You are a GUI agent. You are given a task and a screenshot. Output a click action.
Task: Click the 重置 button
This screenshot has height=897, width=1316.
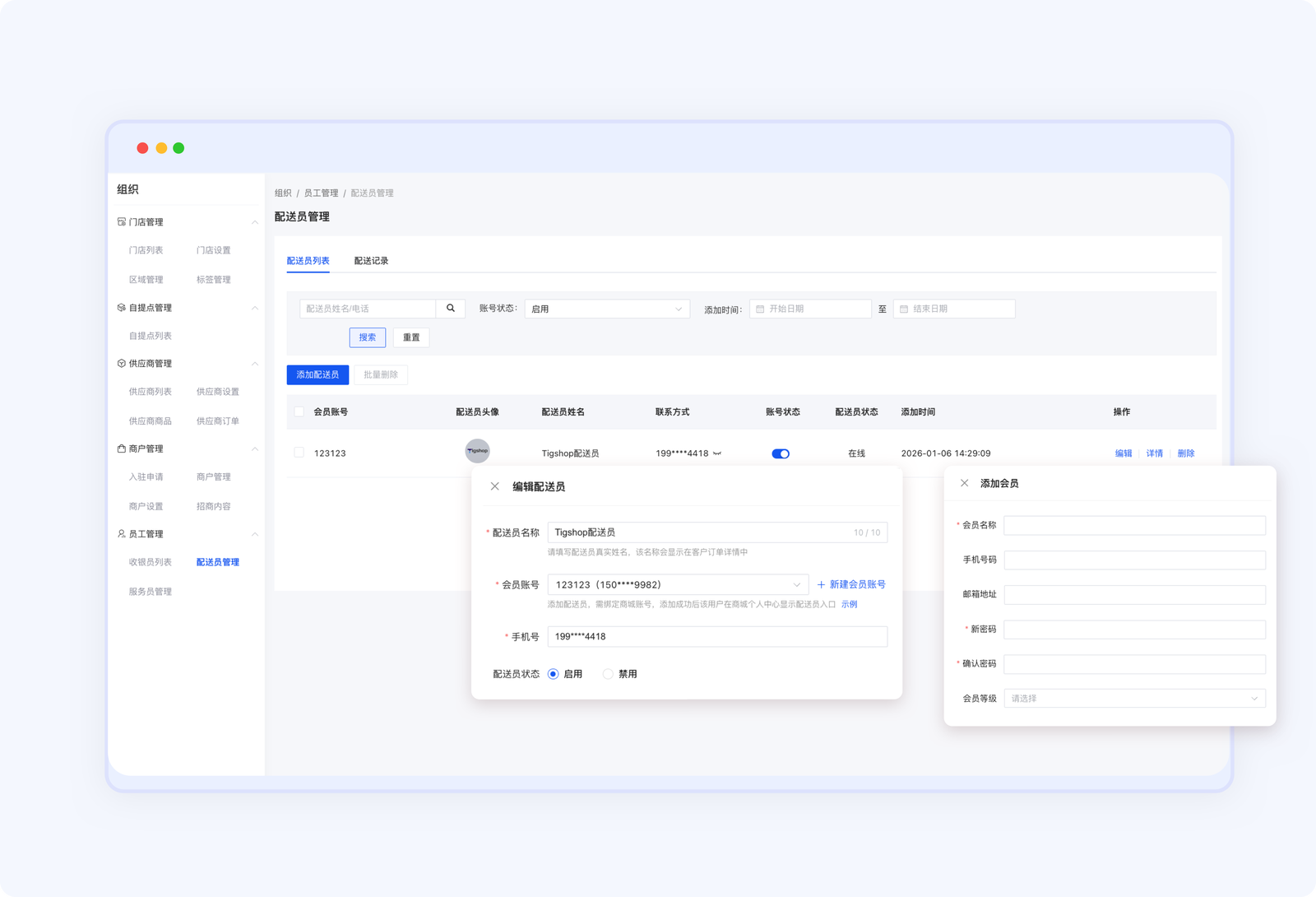(411, 337)
